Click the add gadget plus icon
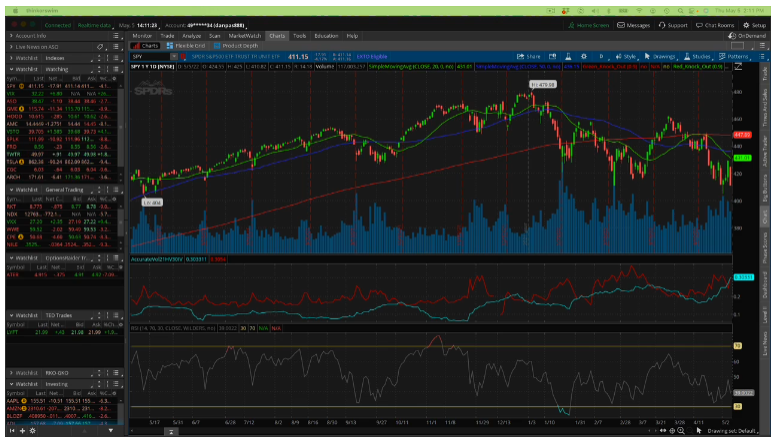Viewport: 780px width, 442px height. 22,431
